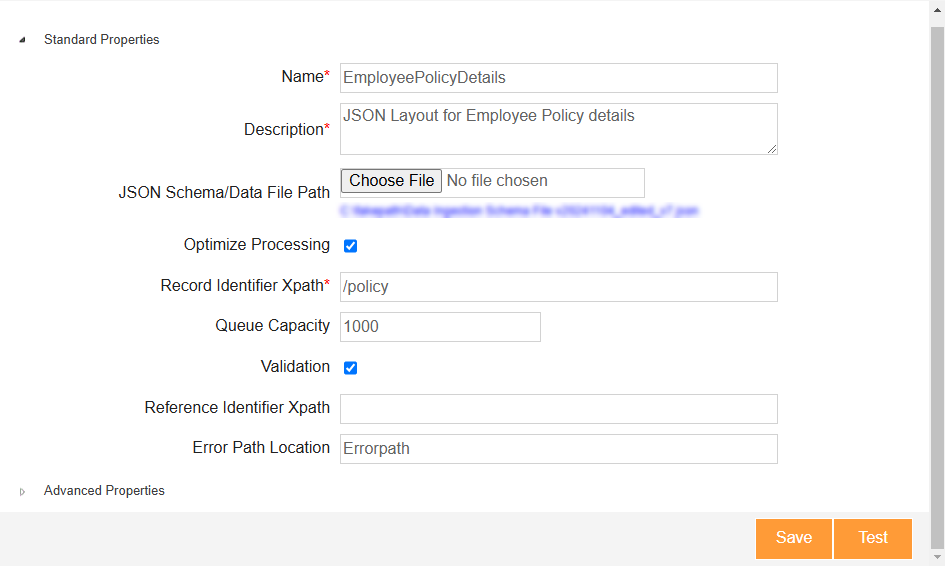
Task: Collapse the Standard Properties section arrow
Action: tap(22, 40)
